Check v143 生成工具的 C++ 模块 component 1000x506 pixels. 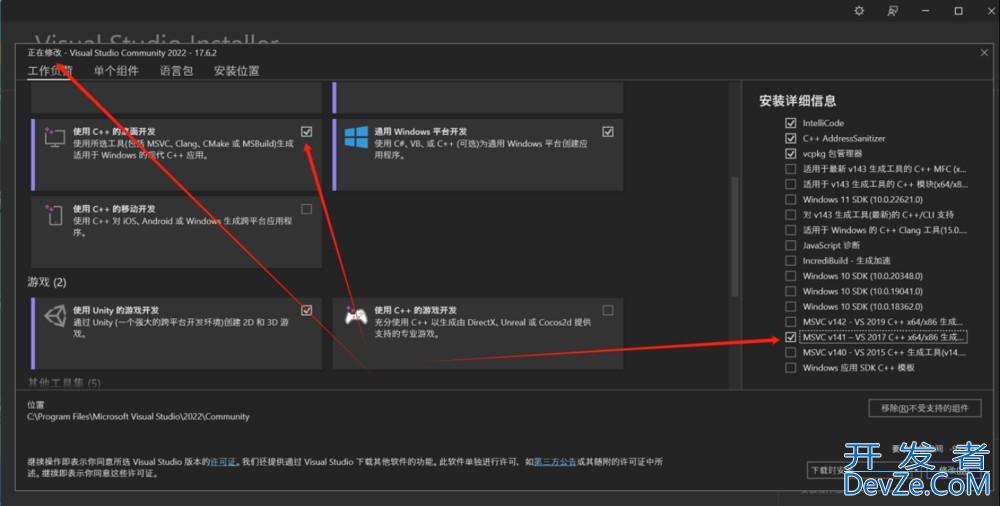point(791,184)
